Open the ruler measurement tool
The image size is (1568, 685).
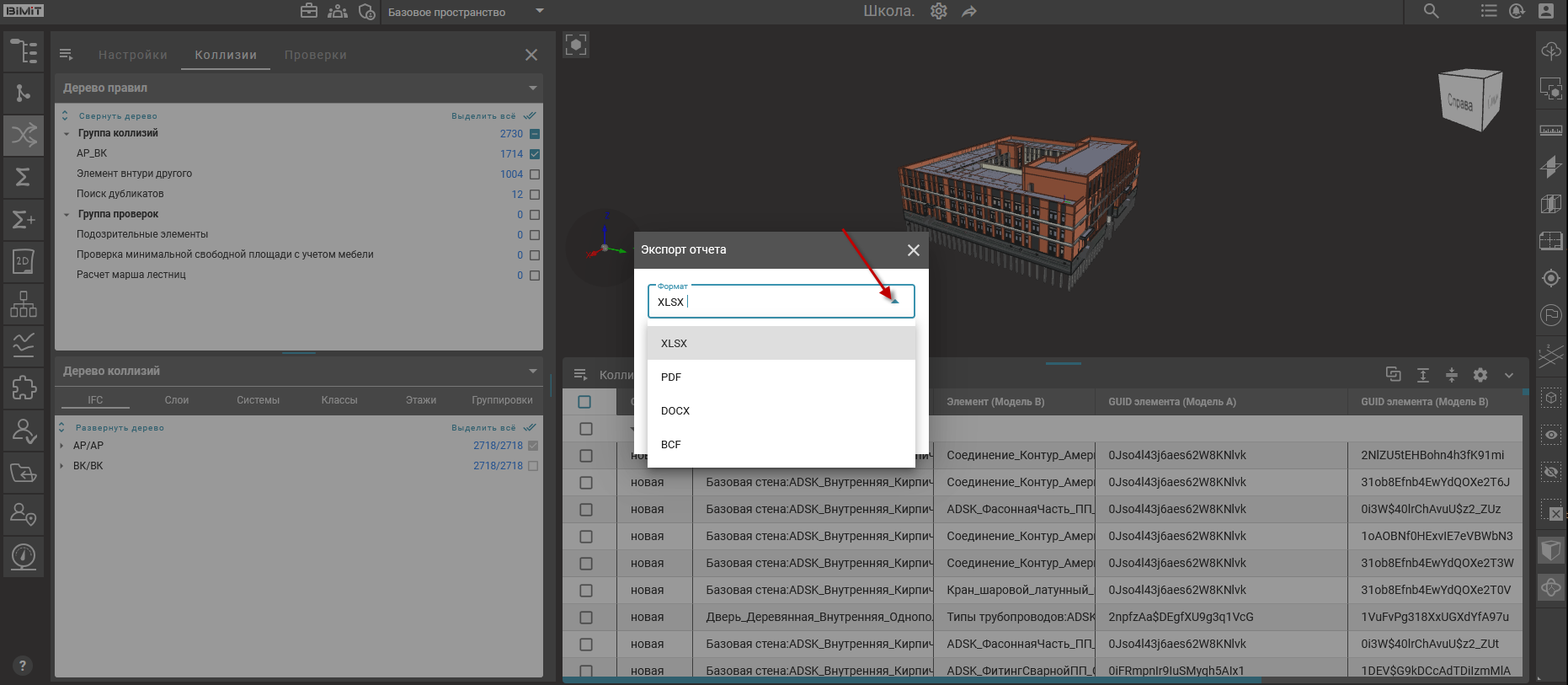coord(1550,131)
